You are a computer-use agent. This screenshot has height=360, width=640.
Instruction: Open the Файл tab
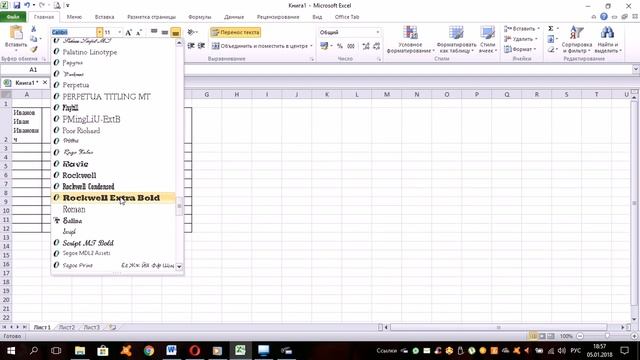click(13, 17)
